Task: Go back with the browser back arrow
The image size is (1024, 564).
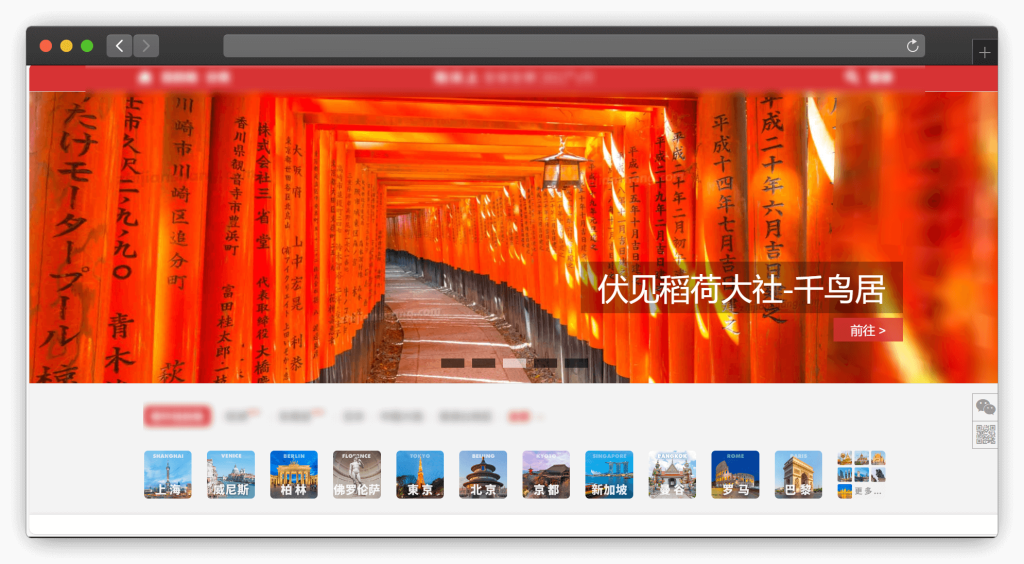Action: 120,46
